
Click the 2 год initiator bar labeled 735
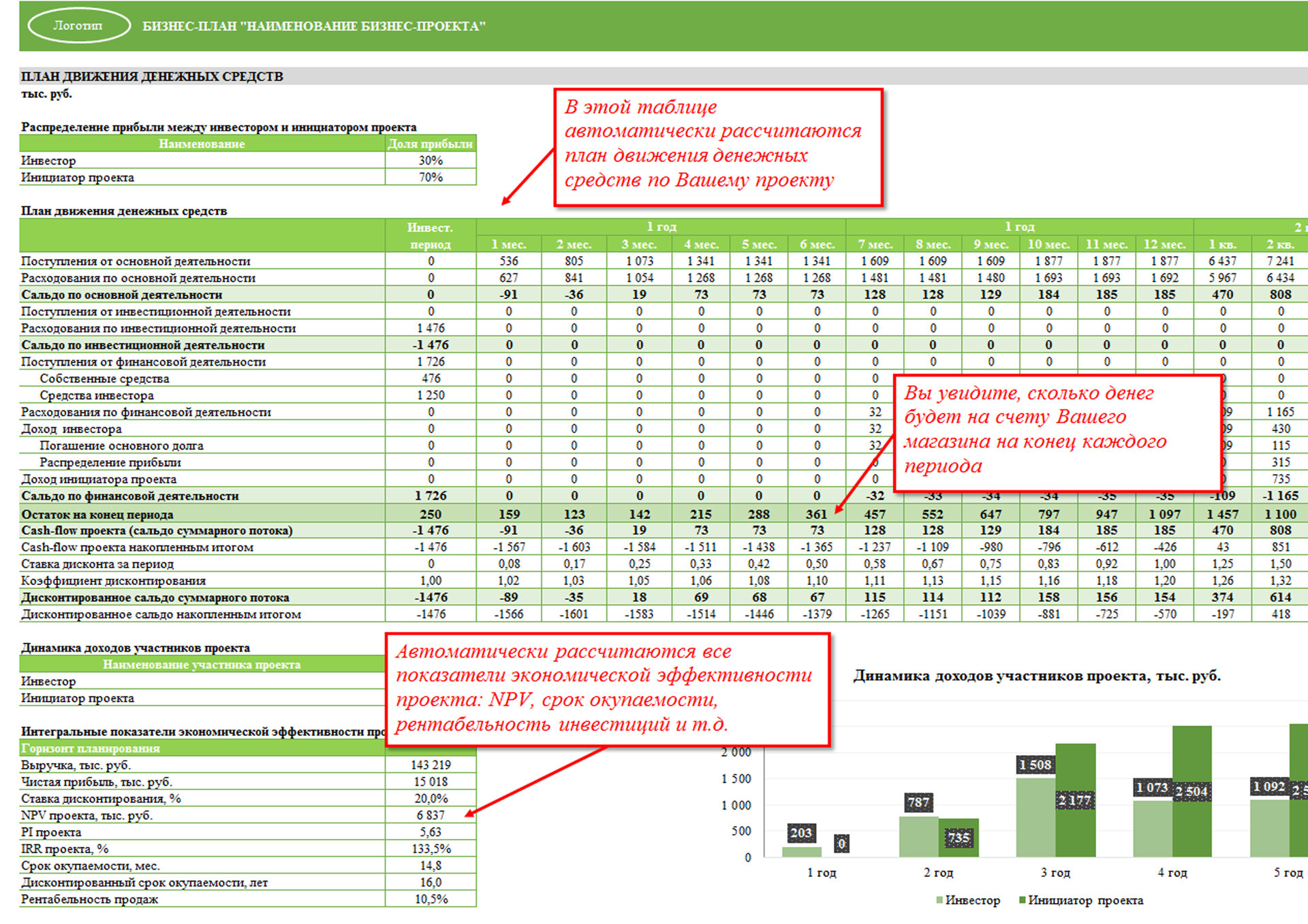pos(959,838)
